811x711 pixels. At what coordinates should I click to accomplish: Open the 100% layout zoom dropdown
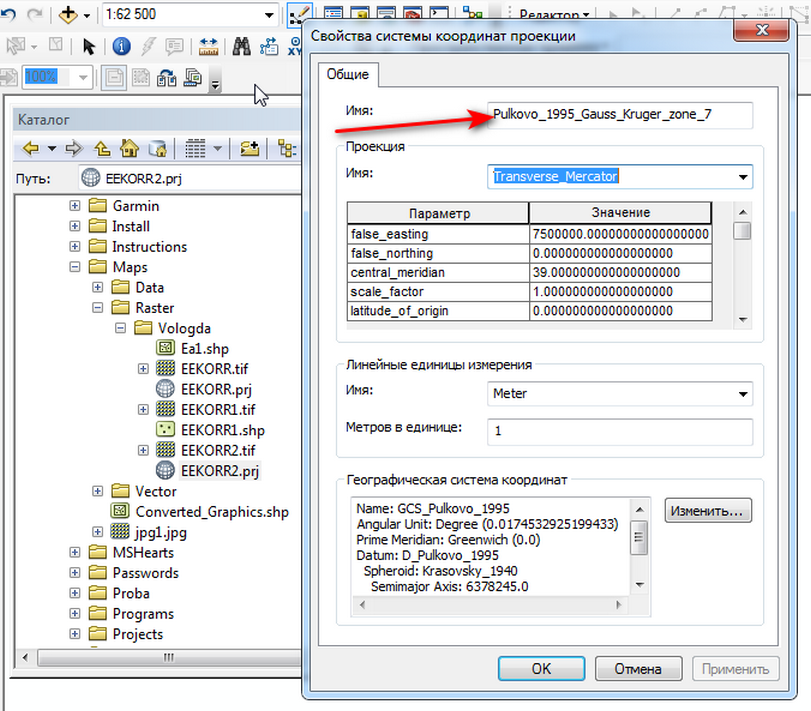(x=83, y=78)
